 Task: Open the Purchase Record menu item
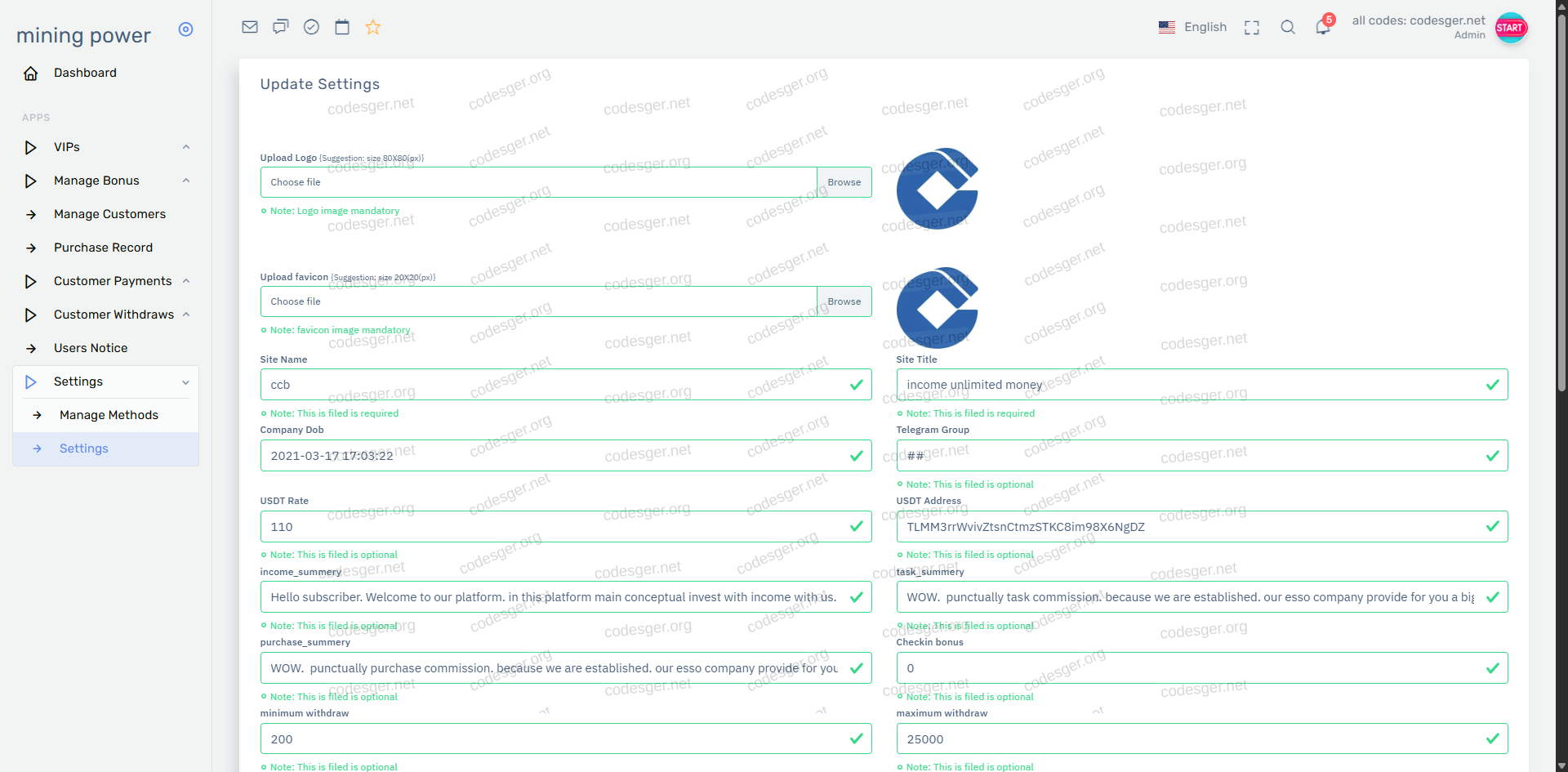point(103,248)
